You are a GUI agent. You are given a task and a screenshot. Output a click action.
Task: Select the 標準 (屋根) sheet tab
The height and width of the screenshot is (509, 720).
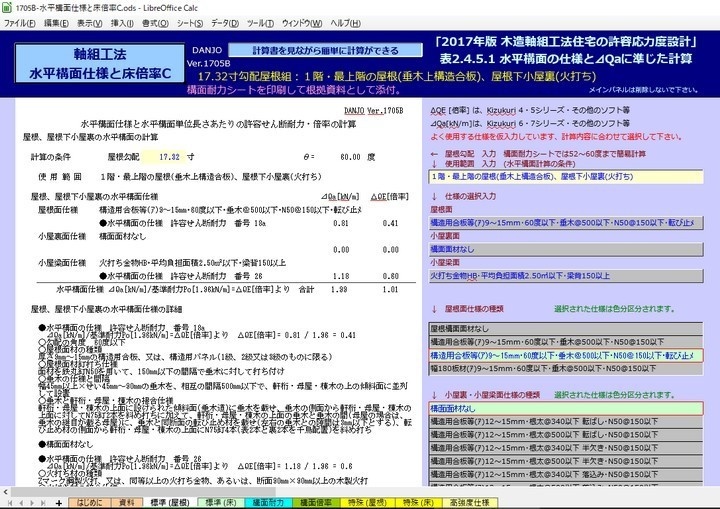tap(170, 503)
